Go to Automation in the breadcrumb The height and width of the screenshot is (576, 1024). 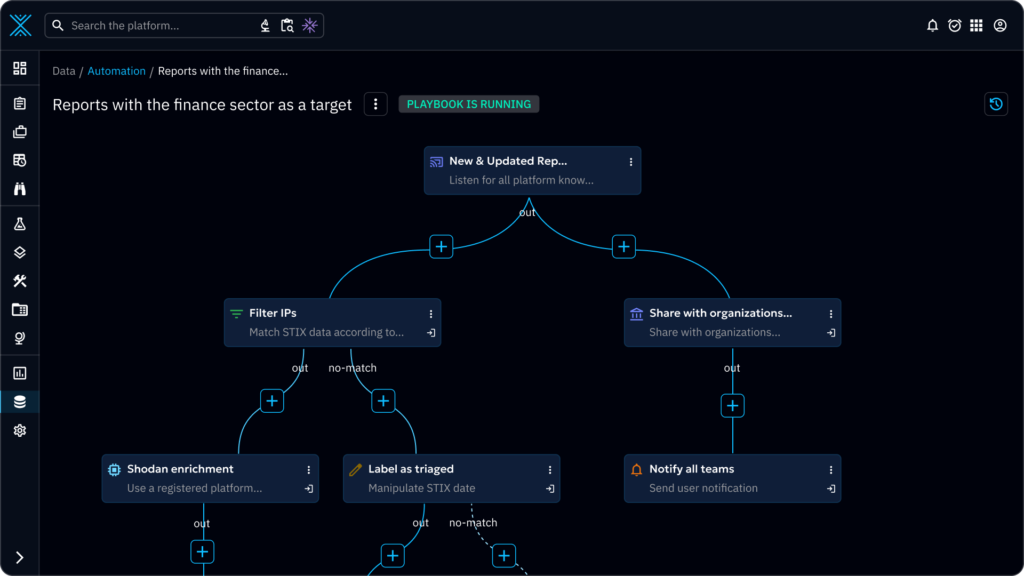tap(116, 71)
